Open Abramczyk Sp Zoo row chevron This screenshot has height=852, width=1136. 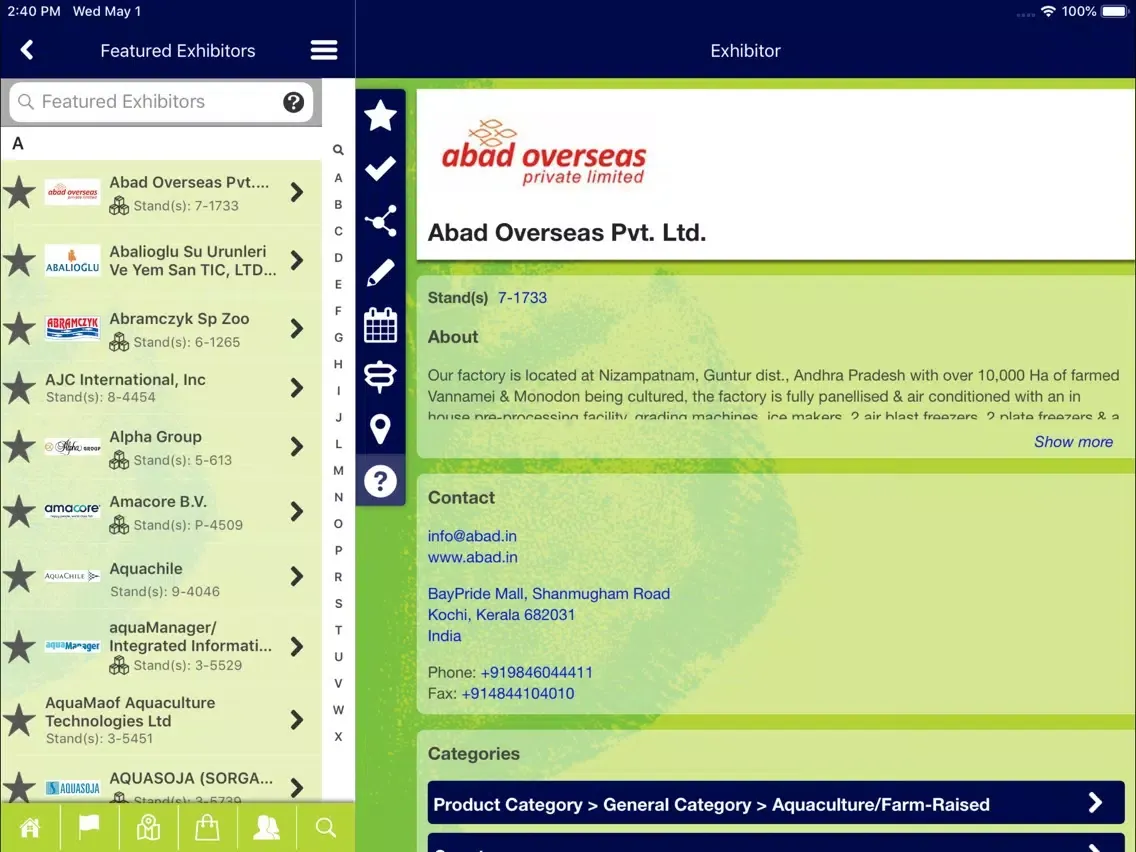(x=297, y=329)
